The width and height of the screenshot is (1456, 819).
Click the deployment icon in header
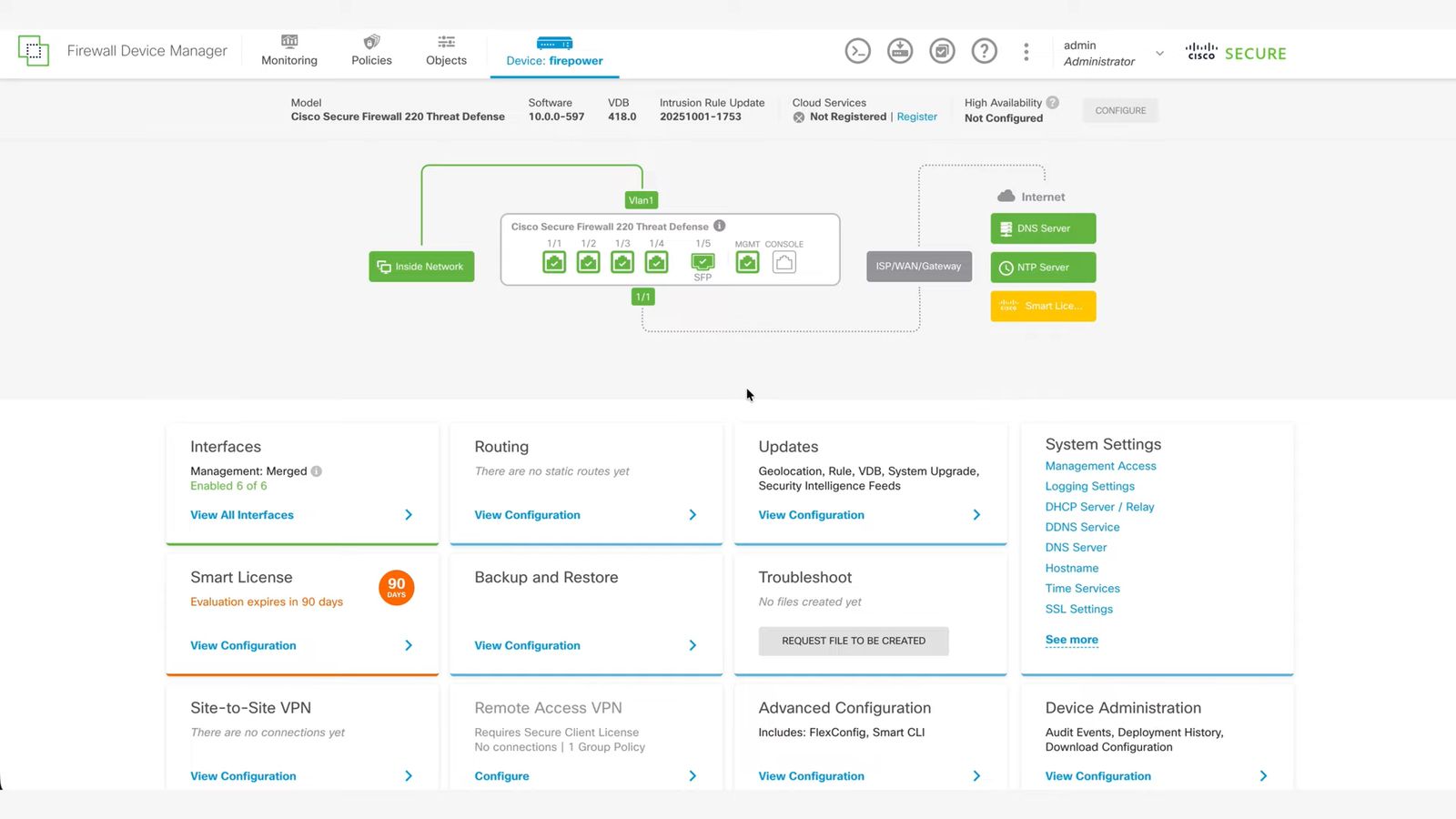coord(900,51)
